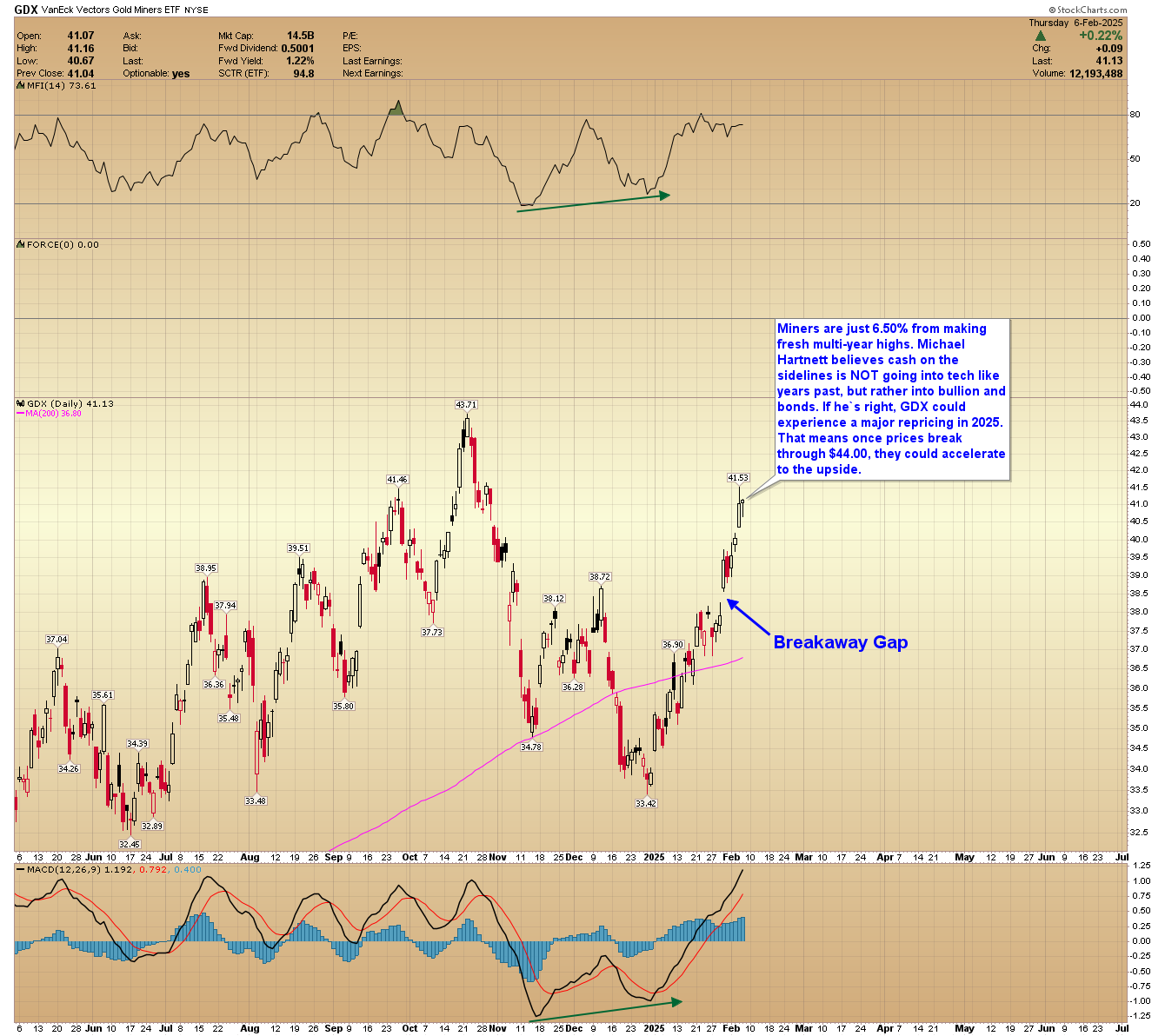Click the 32.89 low price label
The width and height of the screenshot is (1165, 1036).
tap(152, 826)
